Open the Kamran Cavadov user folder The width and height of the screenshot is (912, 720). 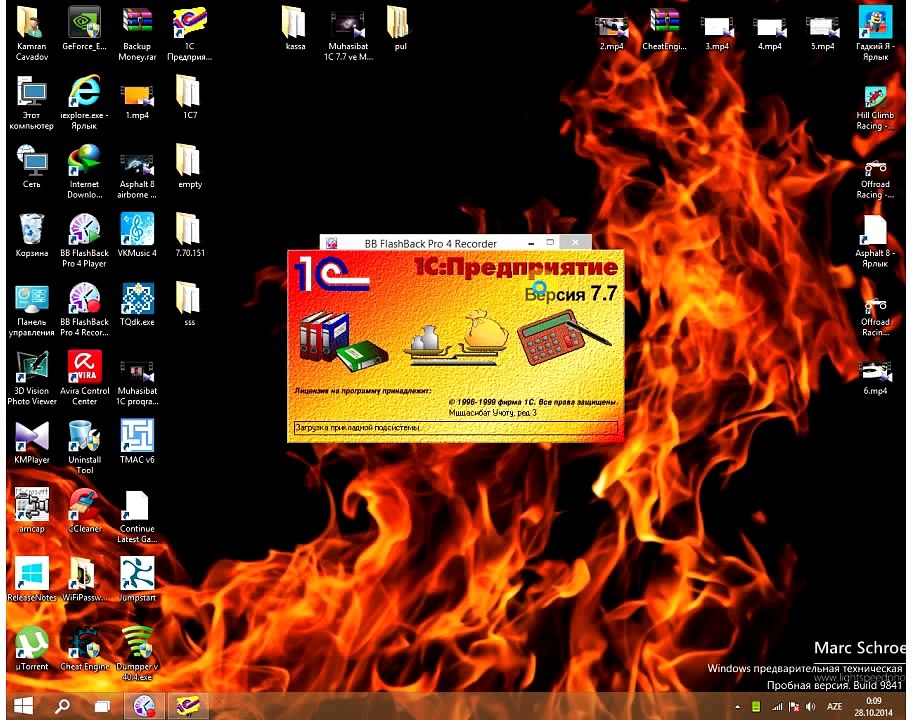pos(31,33)
